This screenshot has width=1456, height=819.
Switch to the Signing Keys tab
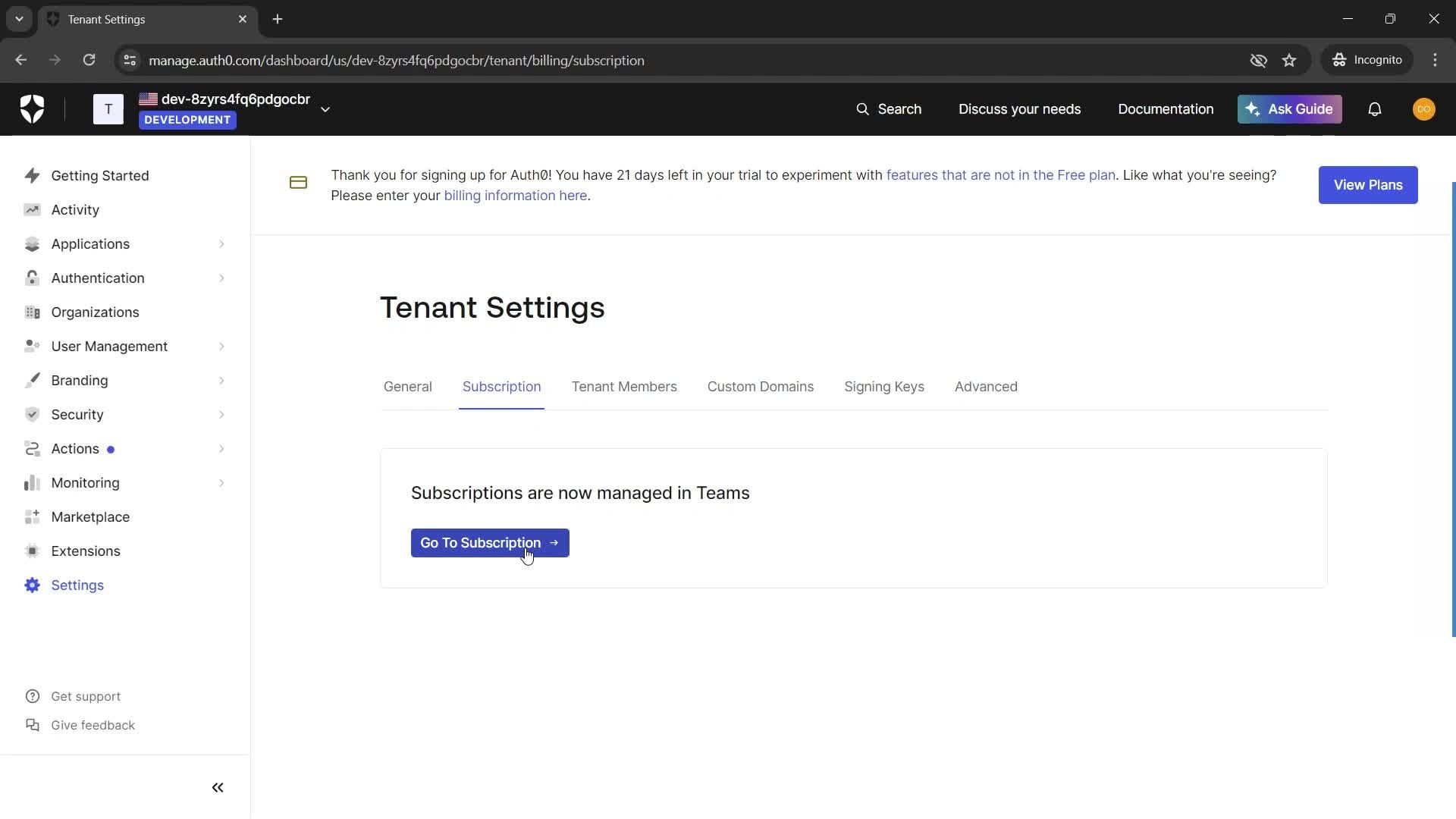click(x=884, y=387)
